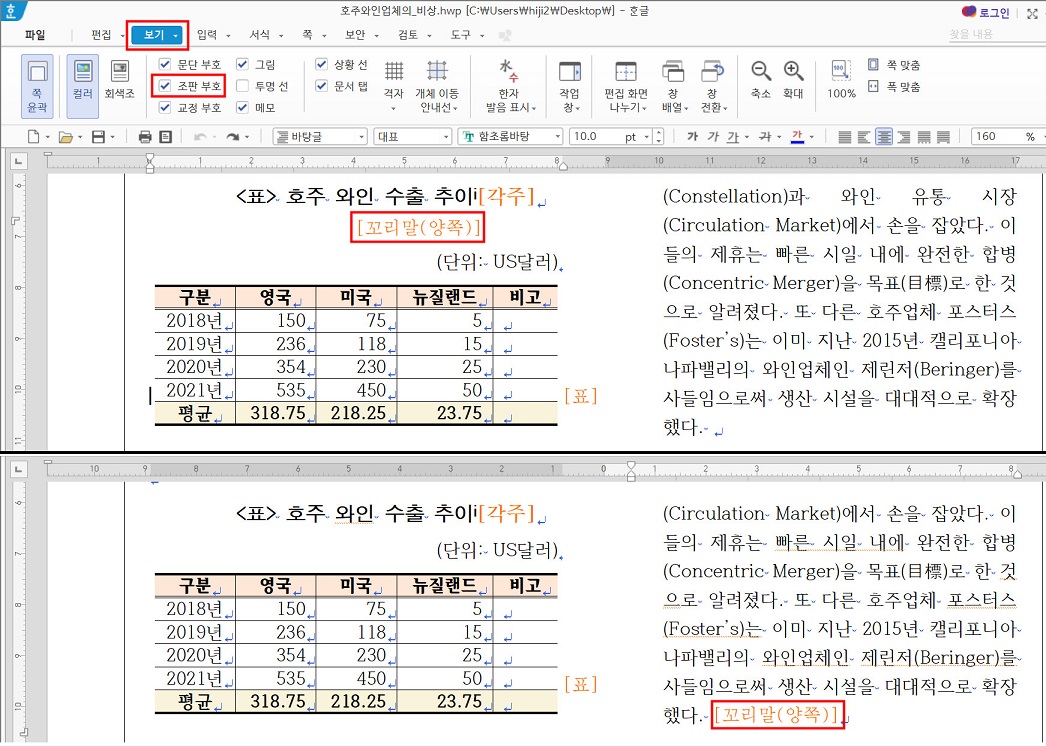This screenshot has height=746, width=1046.
Task: Apply bold 가 formatting
Action: pyautogui.click(x=692, y=137)
